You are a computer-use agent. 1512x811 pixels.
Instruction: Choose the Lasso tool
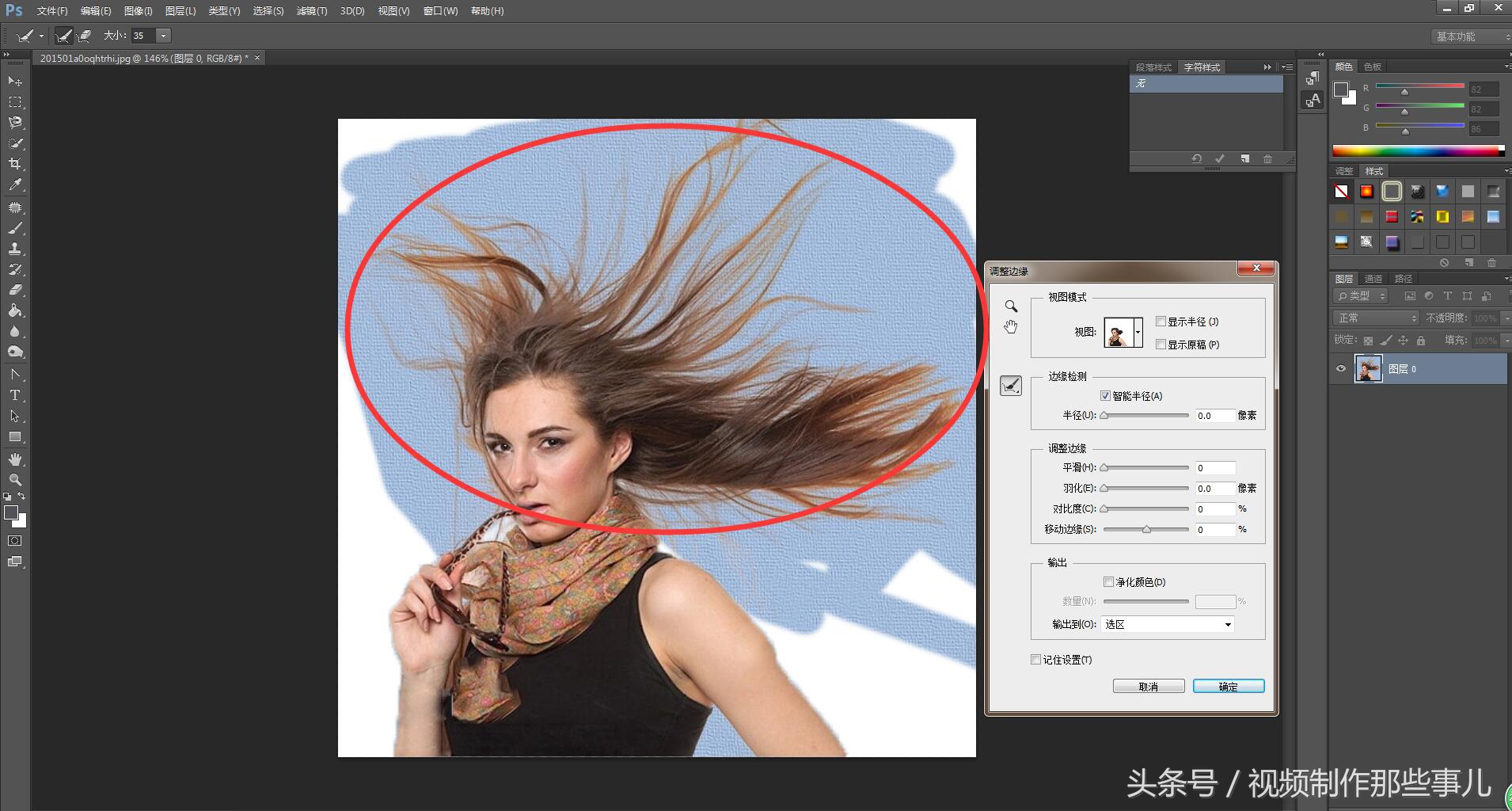click(15, 123)
